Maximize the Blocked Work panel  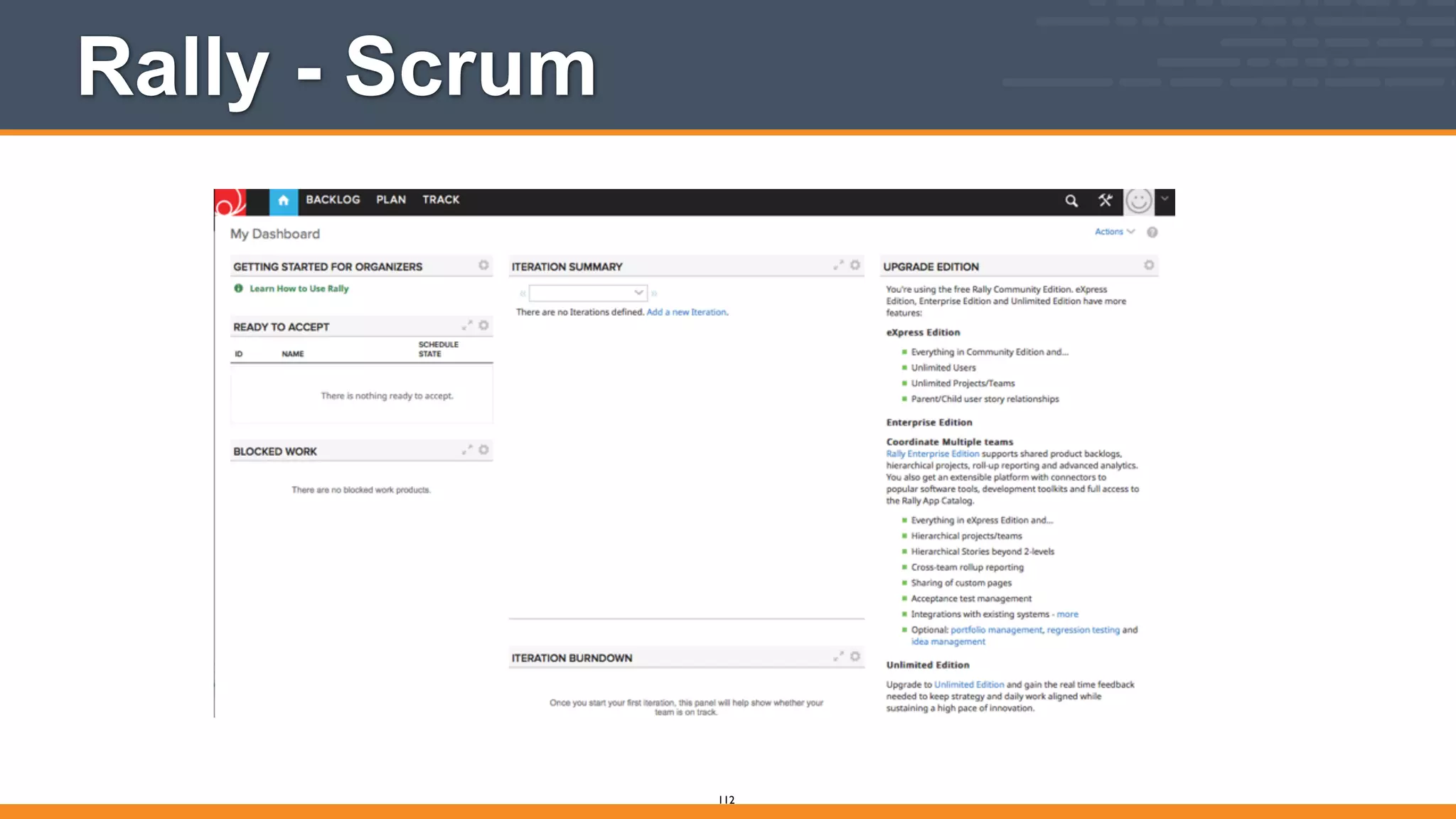(x=467, y=450)
